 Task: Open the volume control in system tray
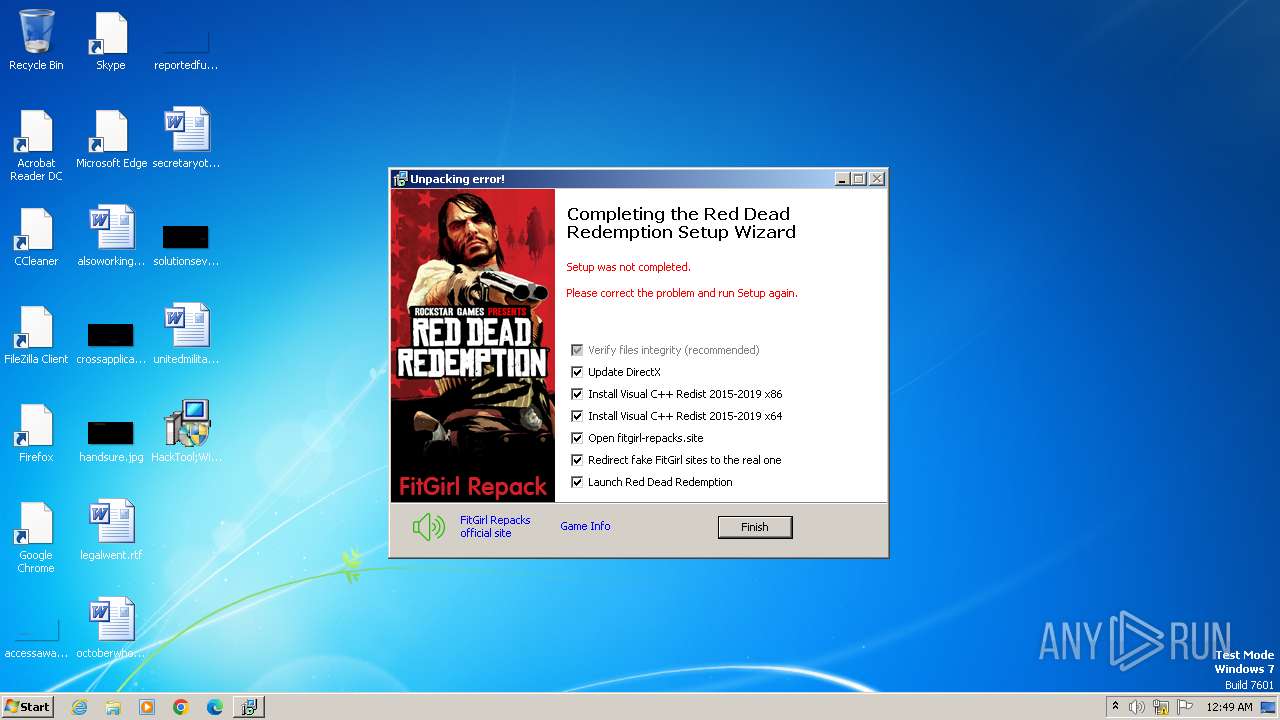pos(1137,707)
